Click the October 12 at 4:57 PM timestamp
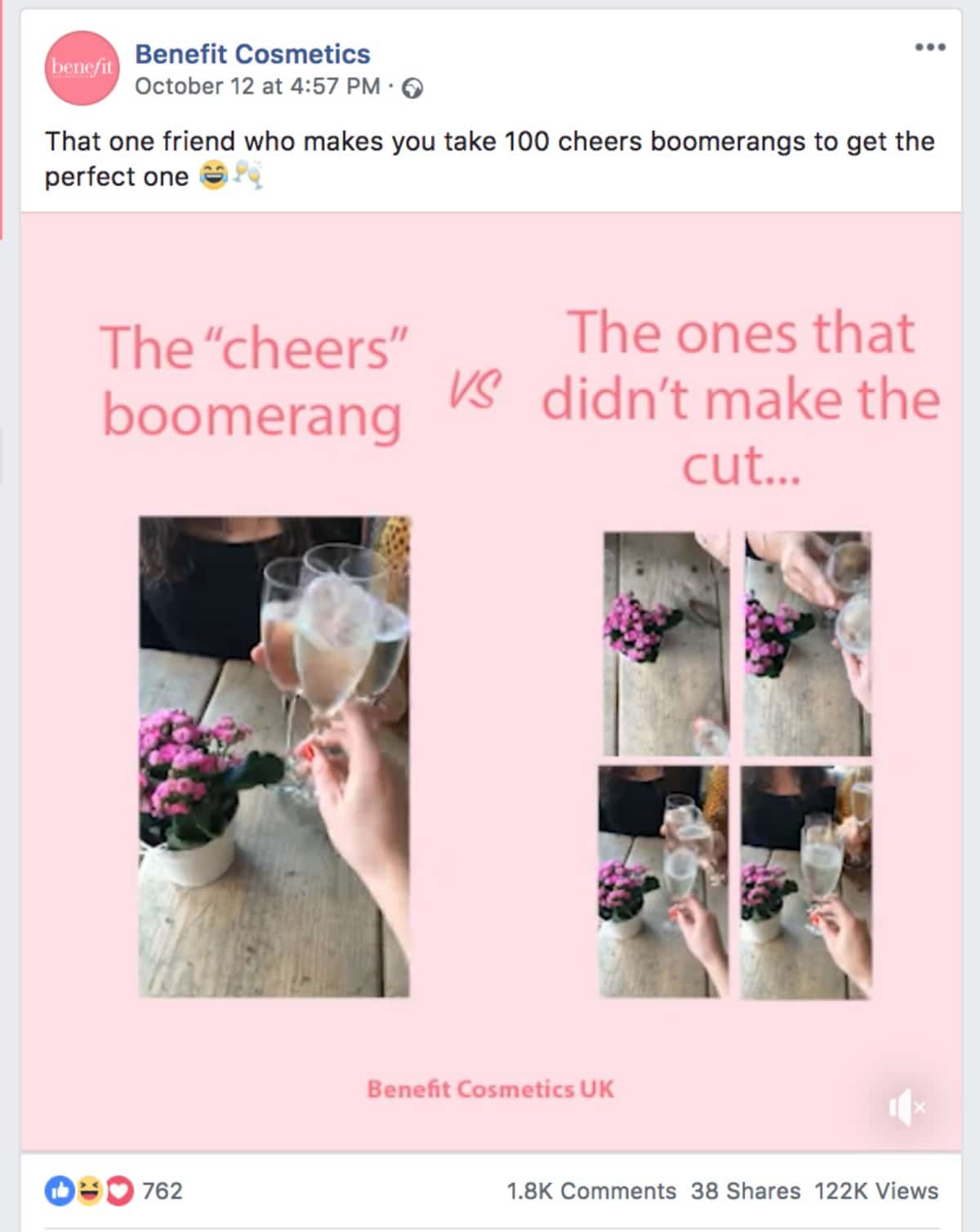 point(257,87)
